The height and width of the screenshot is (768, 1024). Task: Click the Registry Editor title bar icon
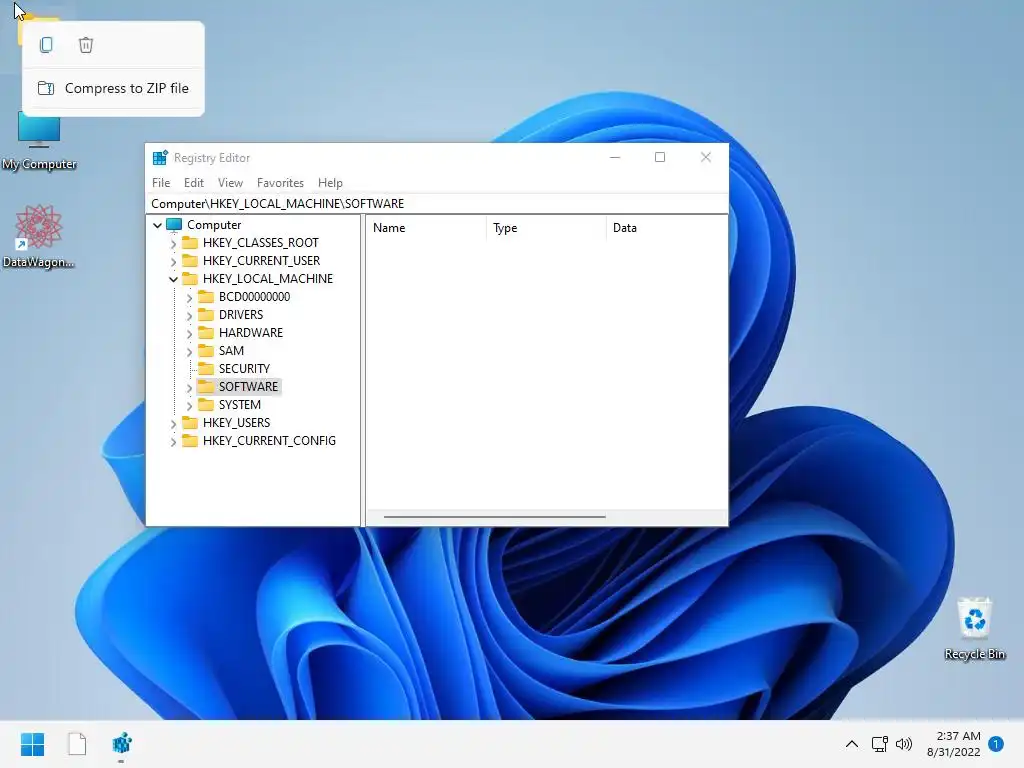160,157
